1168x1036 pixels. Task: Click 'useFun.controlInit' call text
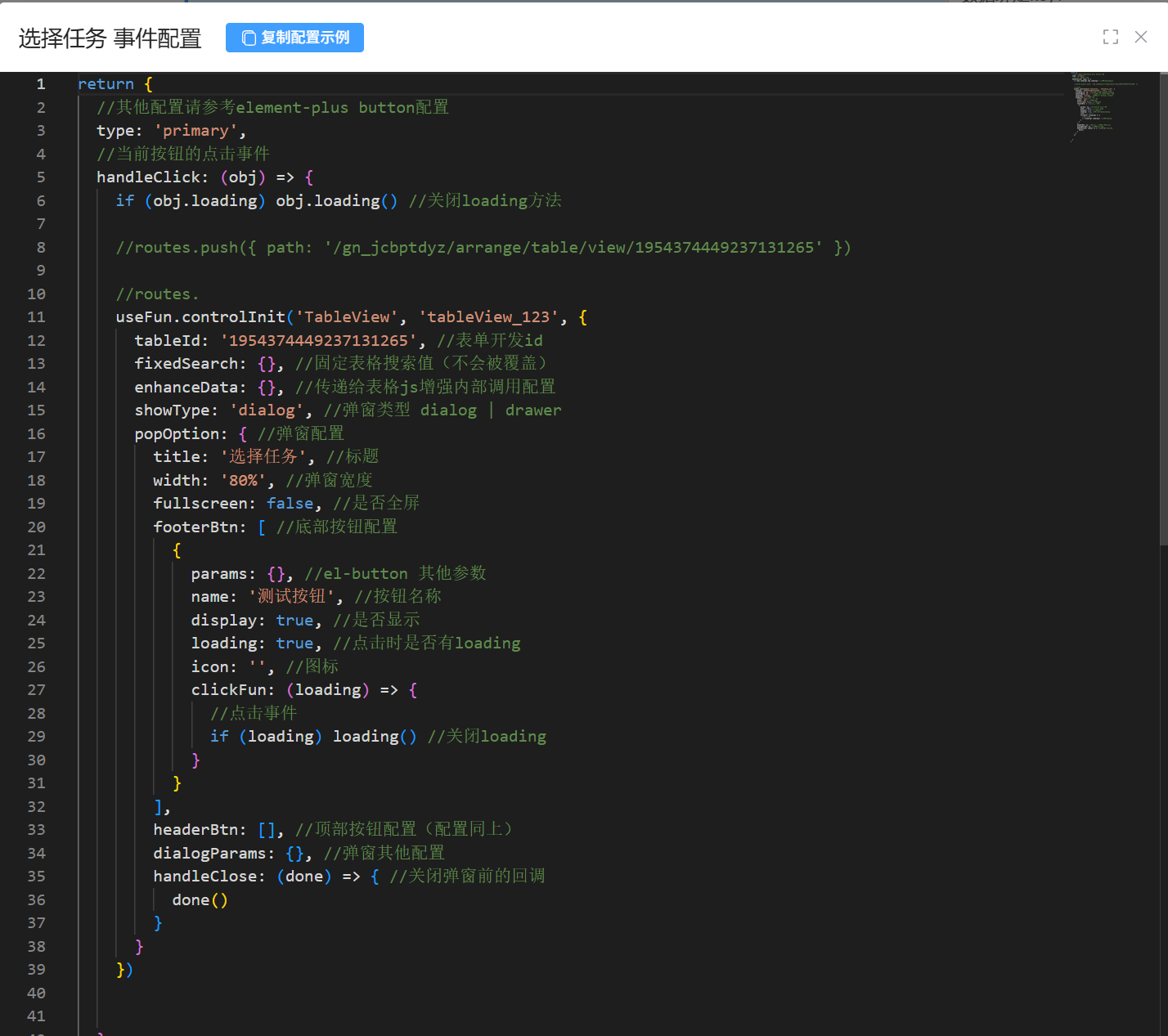tap(200, 317)
